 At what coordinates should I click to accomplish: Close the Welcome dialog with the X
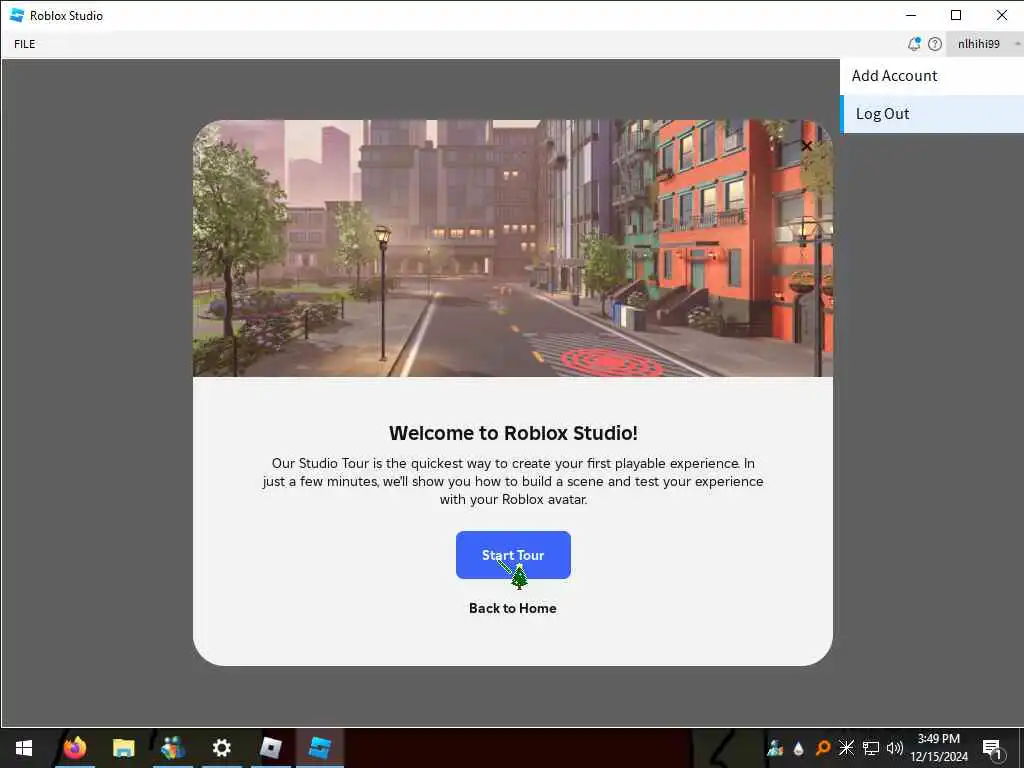pyautogui.click(x=807, y=146)
